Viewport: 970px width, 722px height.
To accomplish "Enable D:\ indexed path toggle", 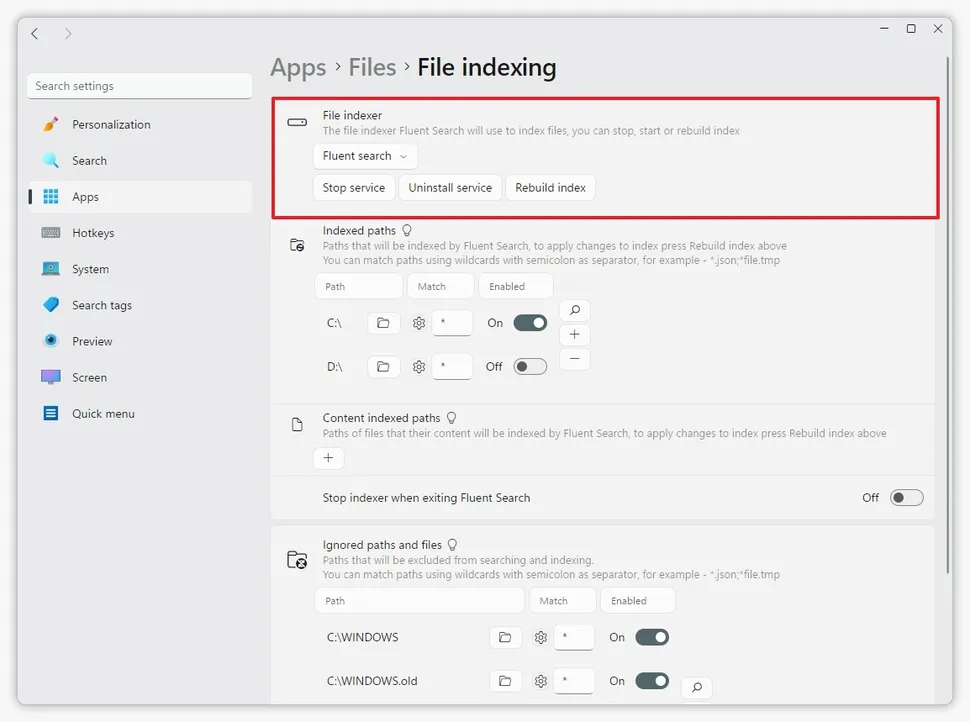I will click(530, 367).
